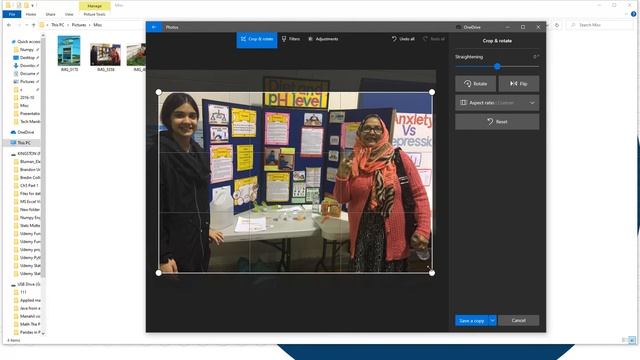
Task: Open the Aspect ratio dropdown
Action: pos(497,103)
